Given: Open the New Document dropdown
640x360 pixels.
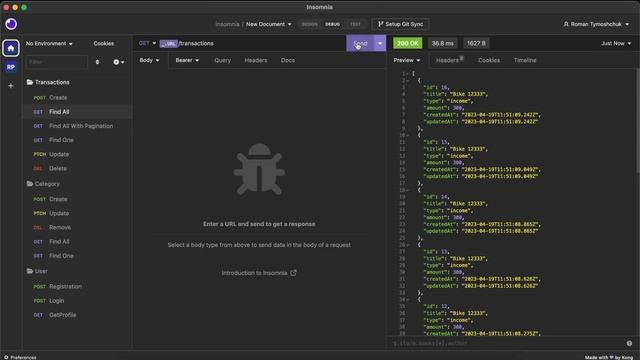Looking at the screenshot, I should pos(269,24).
